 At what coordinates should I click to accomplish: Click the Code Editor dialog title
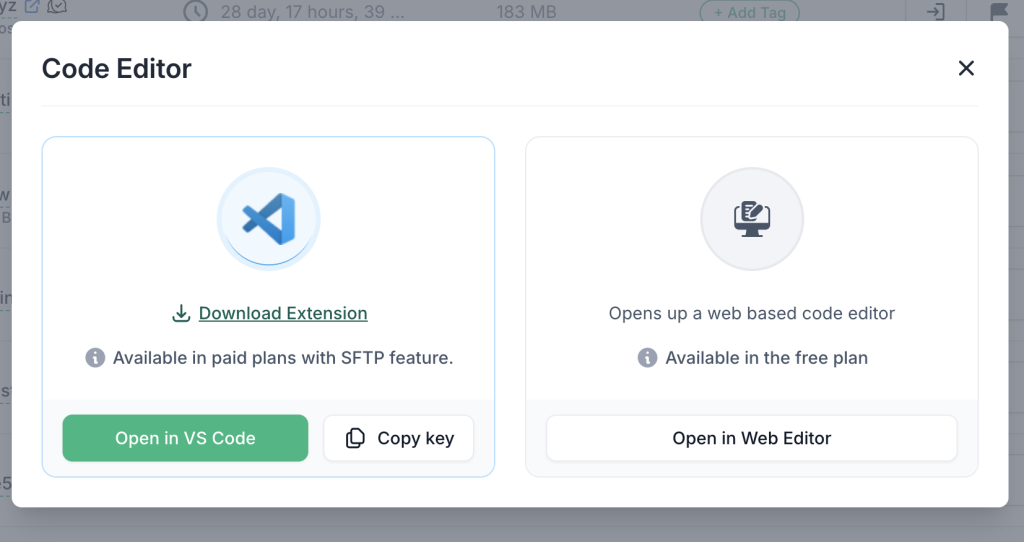[117, 69]
